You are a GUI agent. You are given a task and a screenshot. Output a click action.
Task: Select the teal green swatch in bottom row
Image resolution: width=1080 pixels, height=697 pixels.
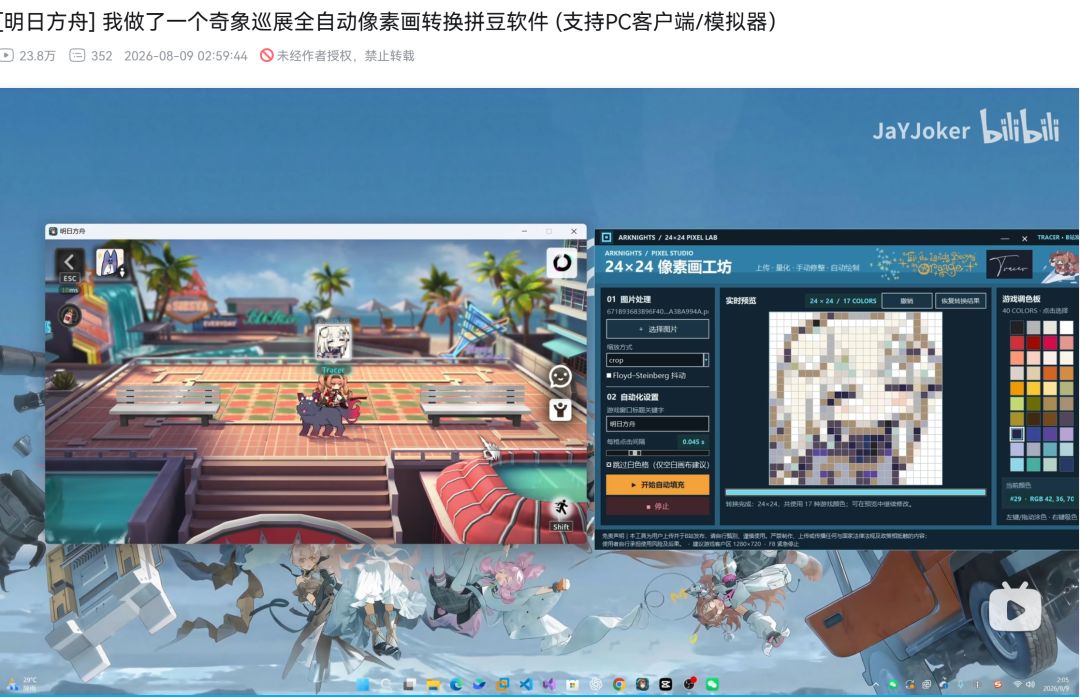(1033, 464)
